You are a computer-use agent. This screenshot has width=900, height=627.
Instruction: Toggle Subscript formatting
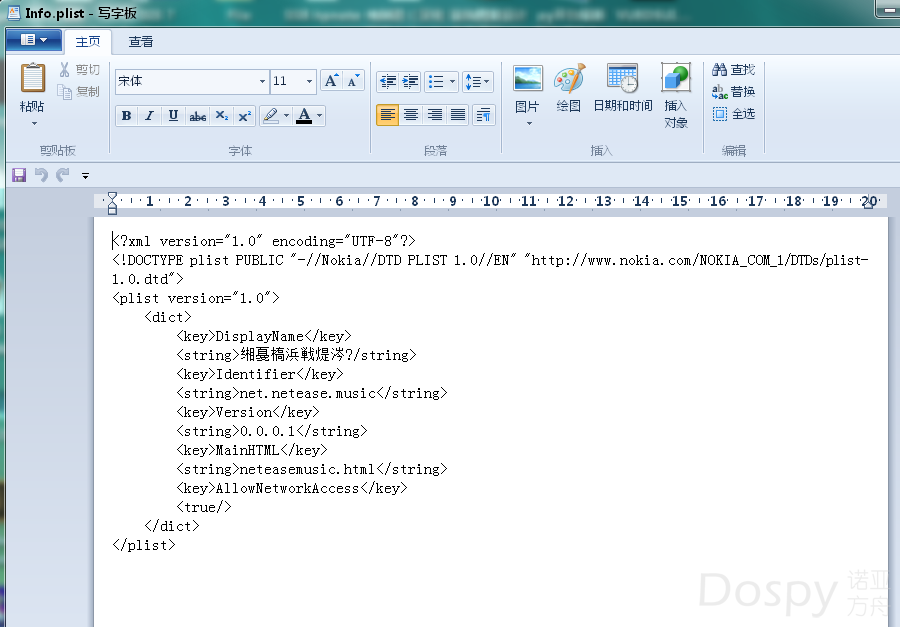point(222,116)
